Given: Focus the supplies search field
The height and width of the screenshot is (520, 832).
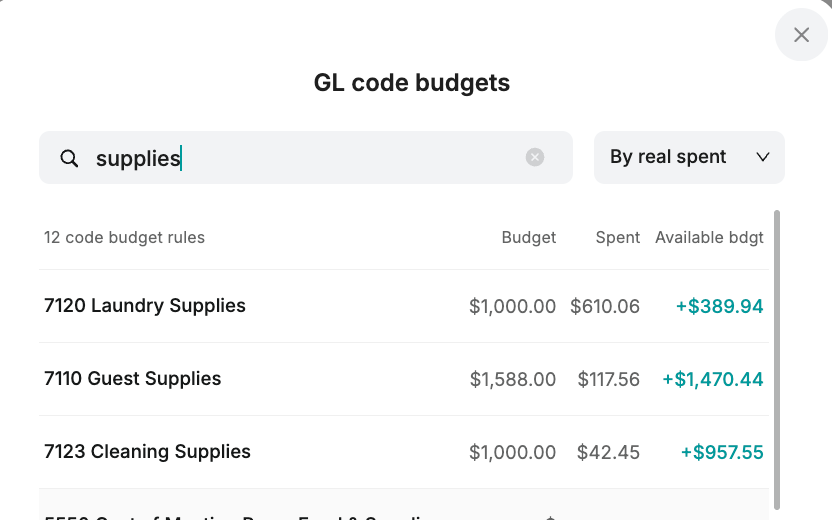Looking at the screenshot, I should [x=306, y=158].
